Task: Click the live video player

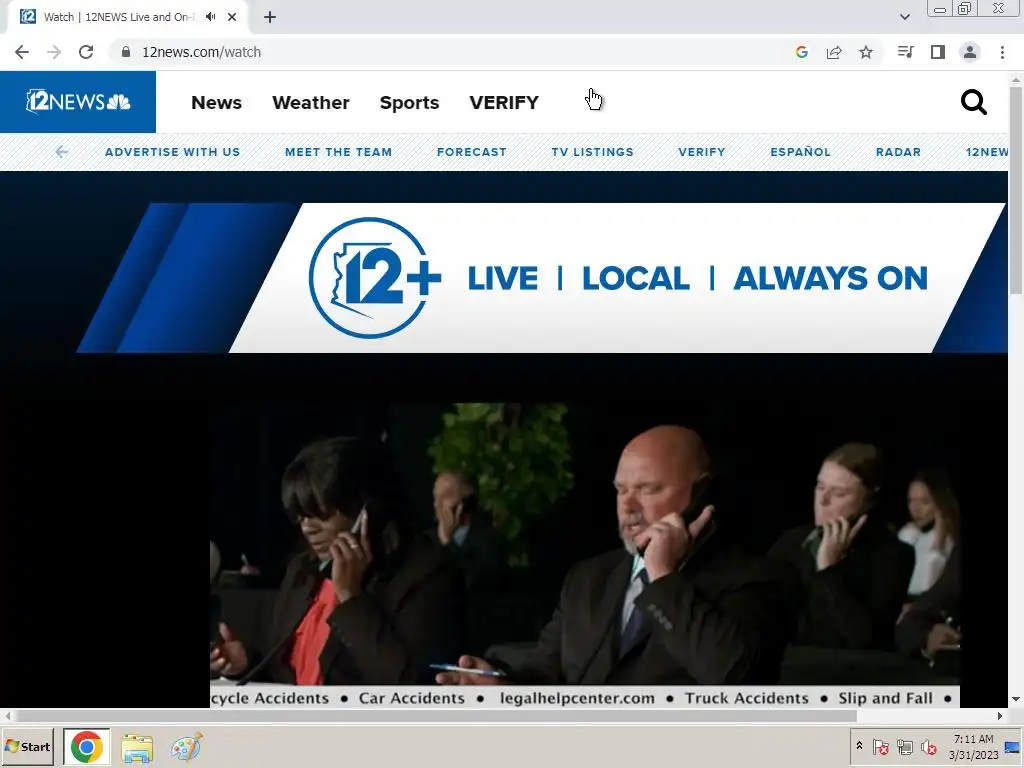Action: pyautogui.click(x=584, y=555)
